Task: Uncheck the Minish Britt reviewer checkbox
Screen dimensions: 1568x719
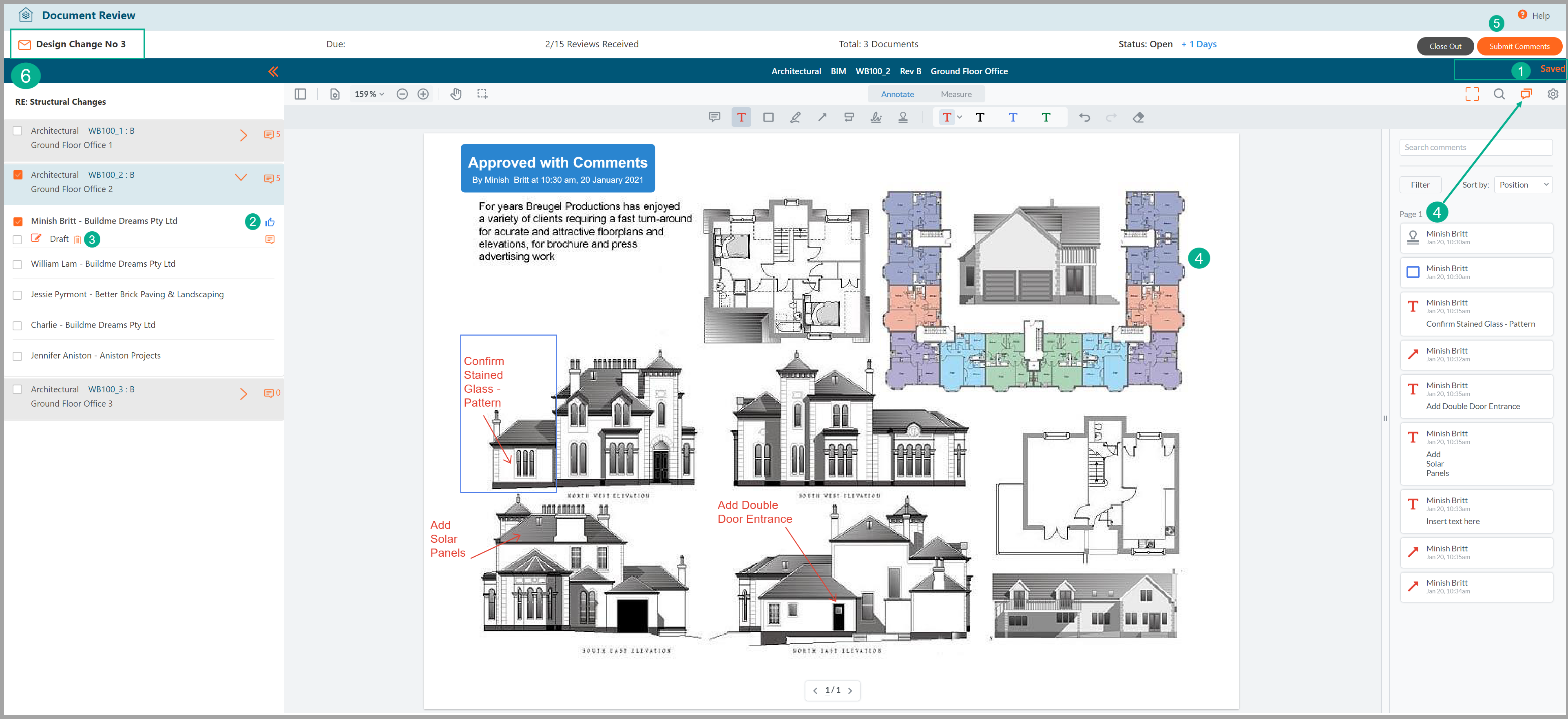Action: click(18, 221)
